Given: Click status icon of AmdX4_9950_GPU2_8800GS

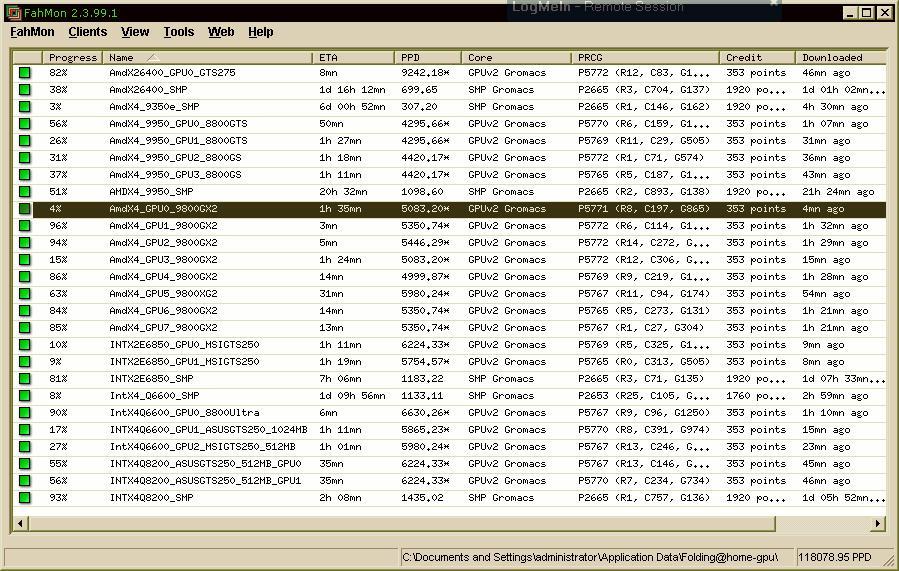Looking at the screenshot, I should coord(25,158).
